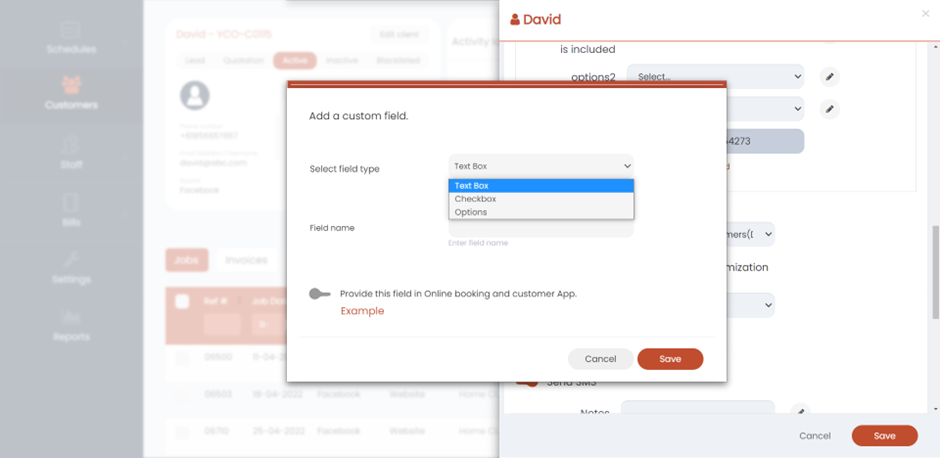This screenshot has height=458, width=940.
Task: Open the Schedules sidebar icon
Action: (71, 31)
